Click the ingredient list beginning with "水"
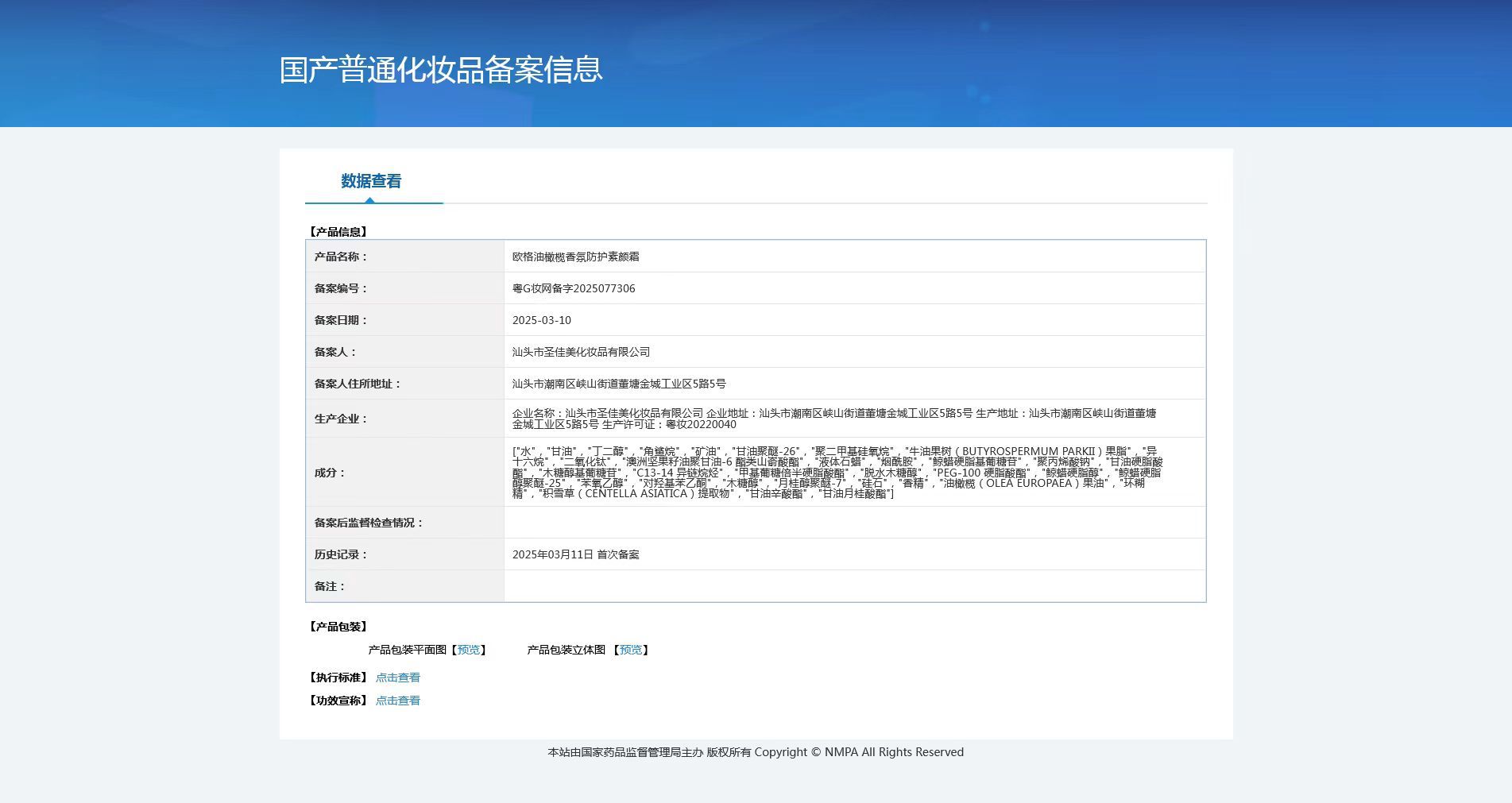The image size is (1512, 803). click(x=837, y=473)
